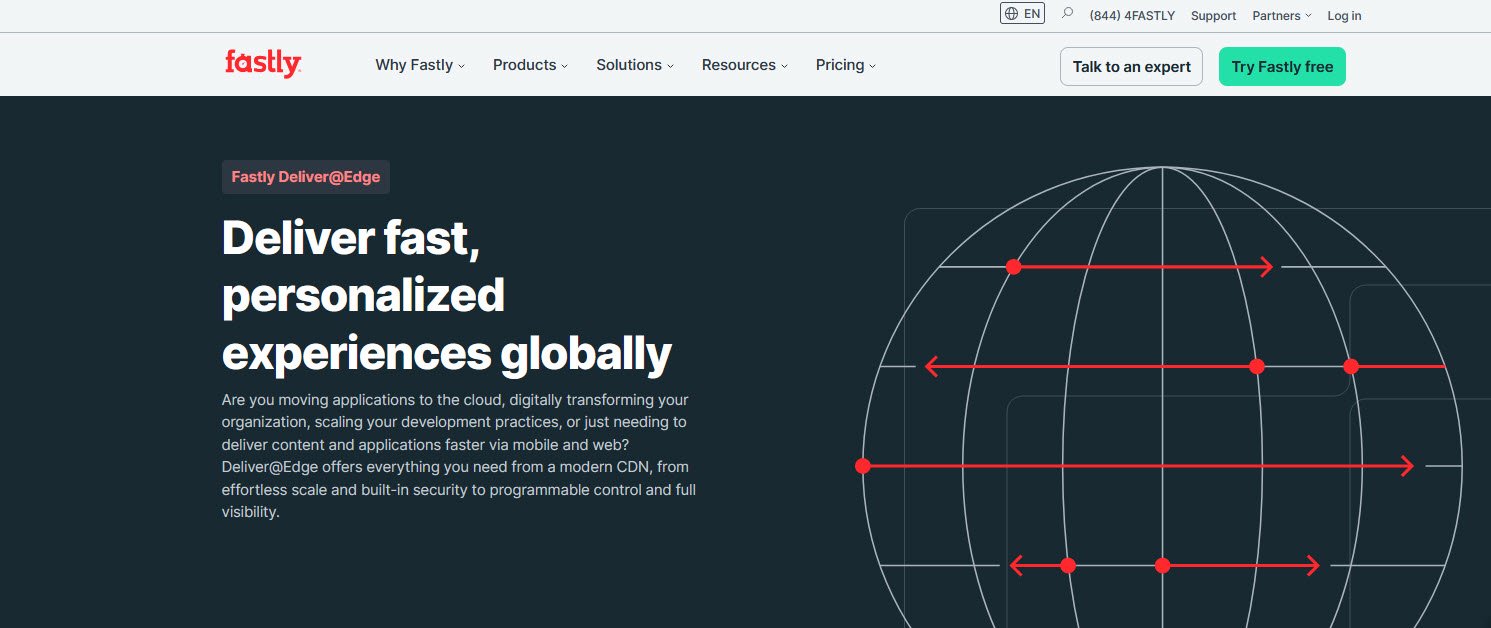Open the search magnifier icon
This screenshot has height=628, width=1491.
tap(1067, 14)
